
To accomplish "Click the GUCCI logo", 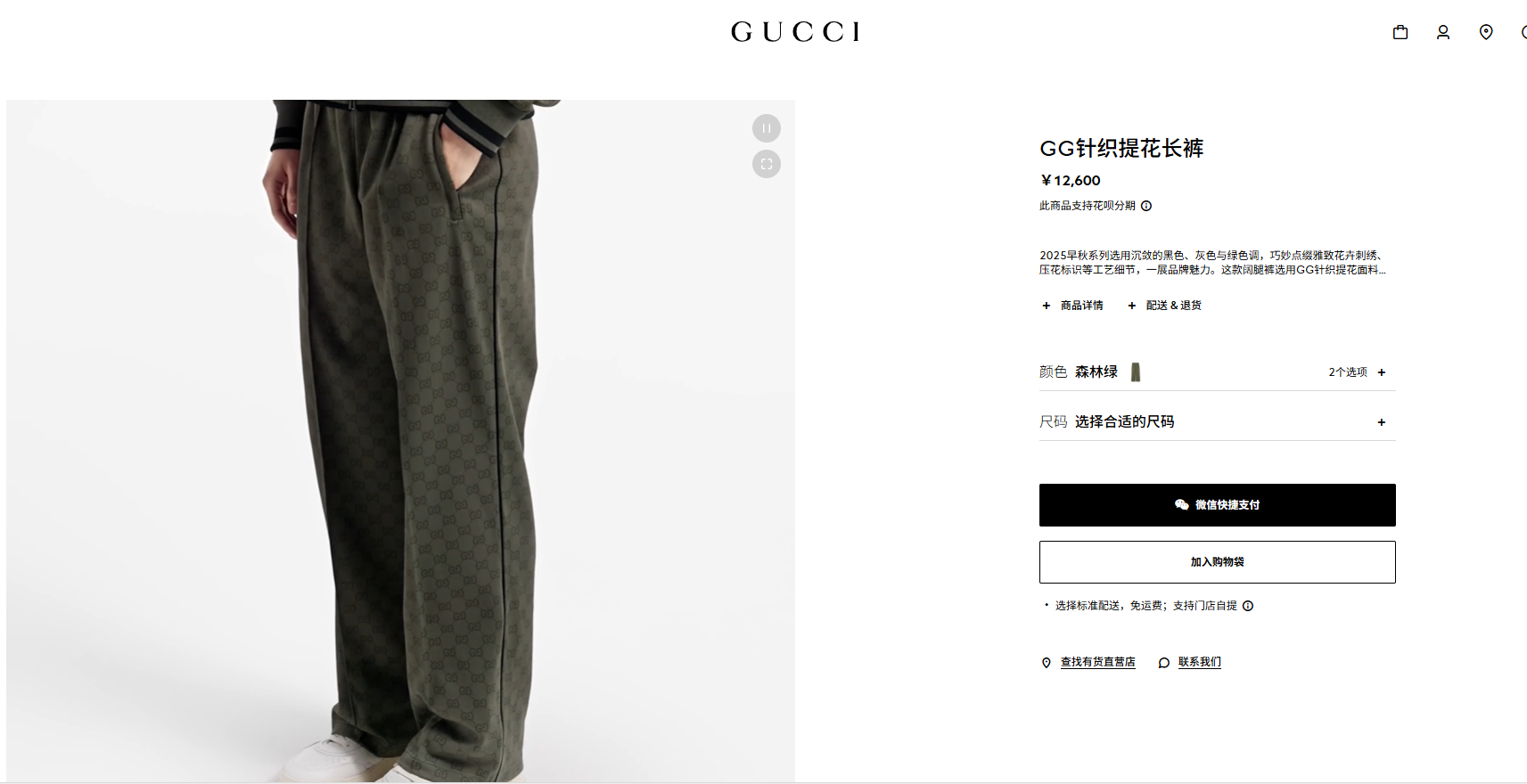I will [795, 32].
